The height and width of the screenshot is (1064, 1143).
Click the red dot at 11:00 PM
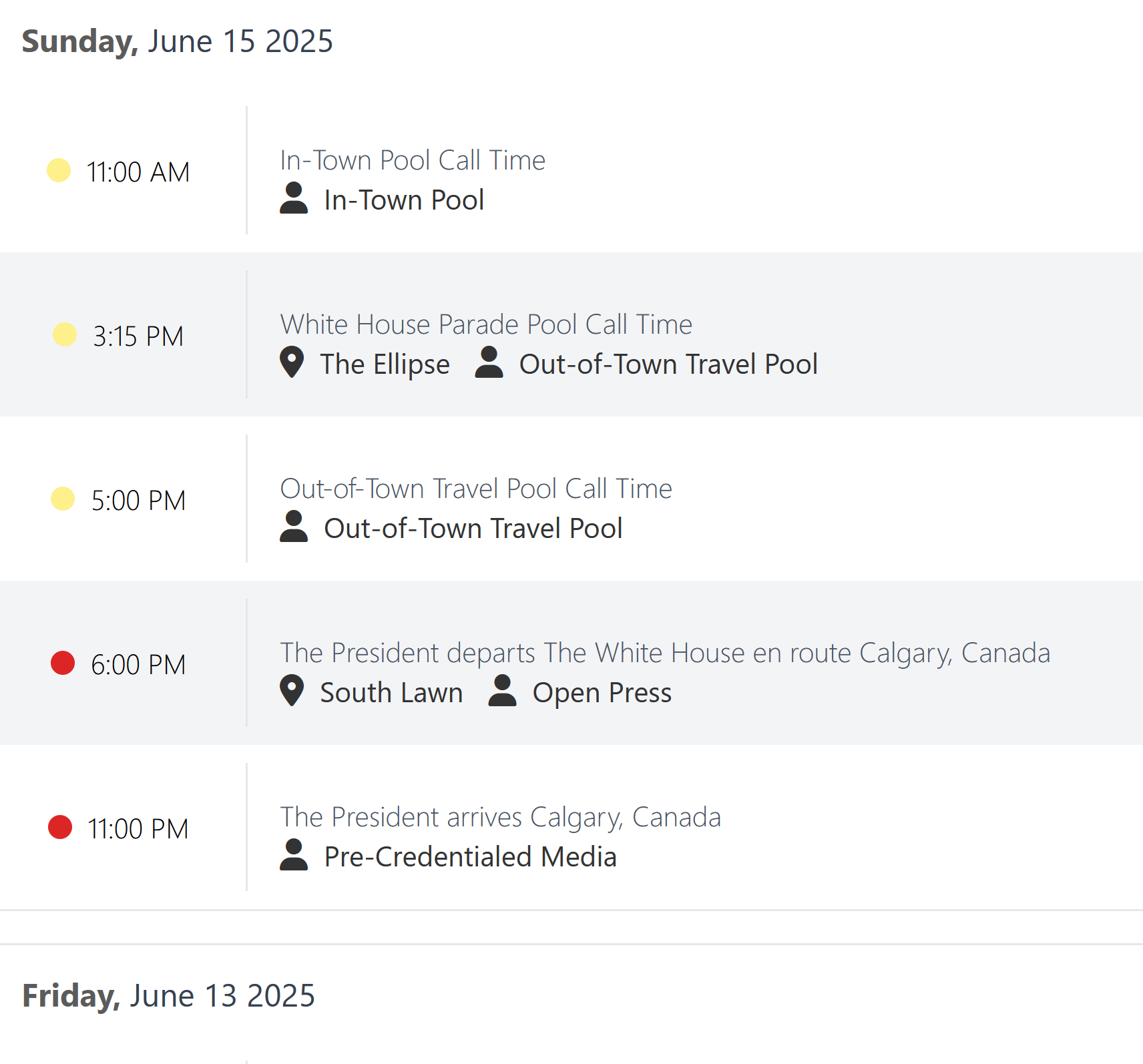pyautogui.click(x=60, y=827)
